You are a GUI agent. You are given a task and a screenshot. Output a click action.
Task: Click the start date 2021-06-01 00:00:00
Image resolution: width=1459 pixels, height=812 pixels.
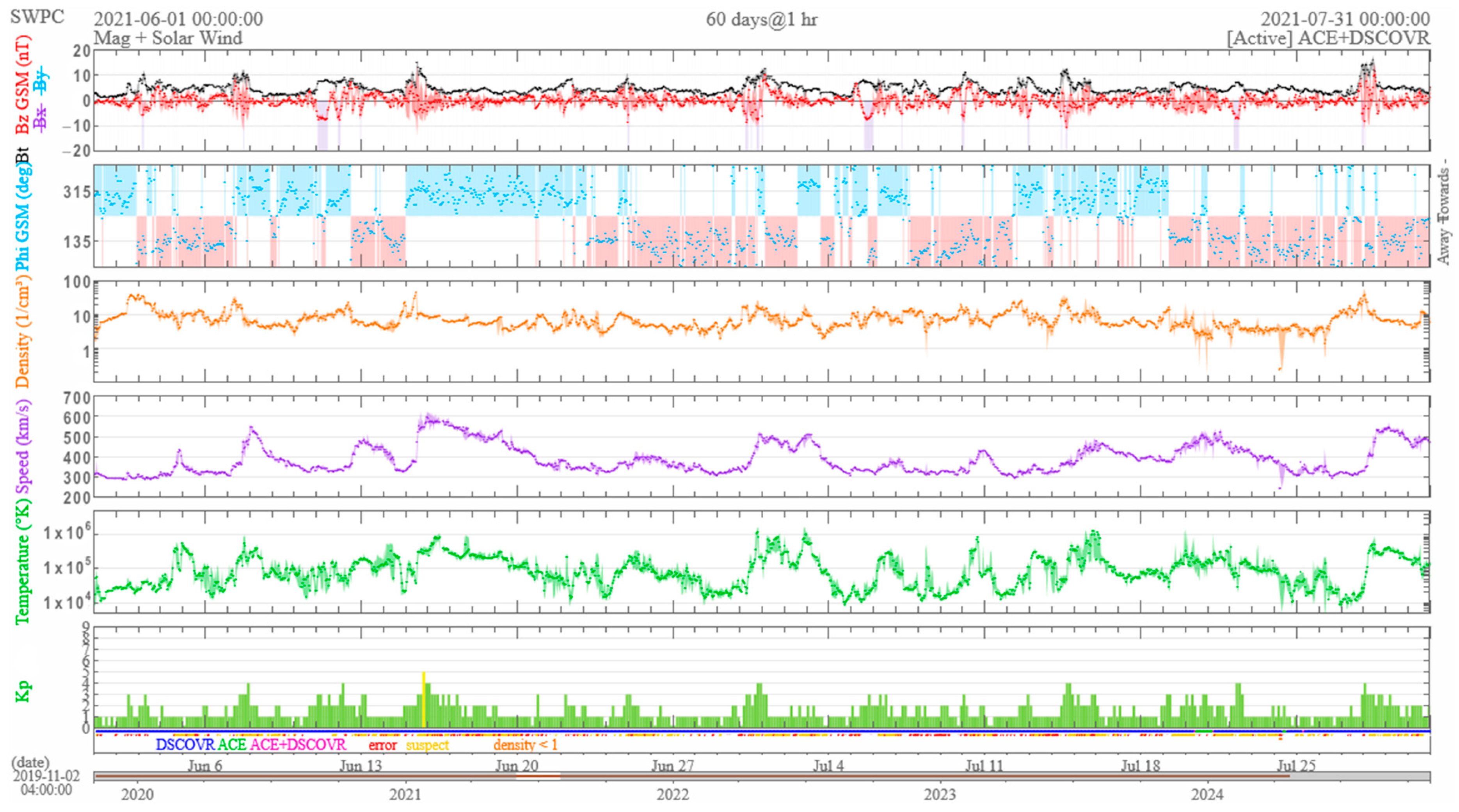pos(178,19)
